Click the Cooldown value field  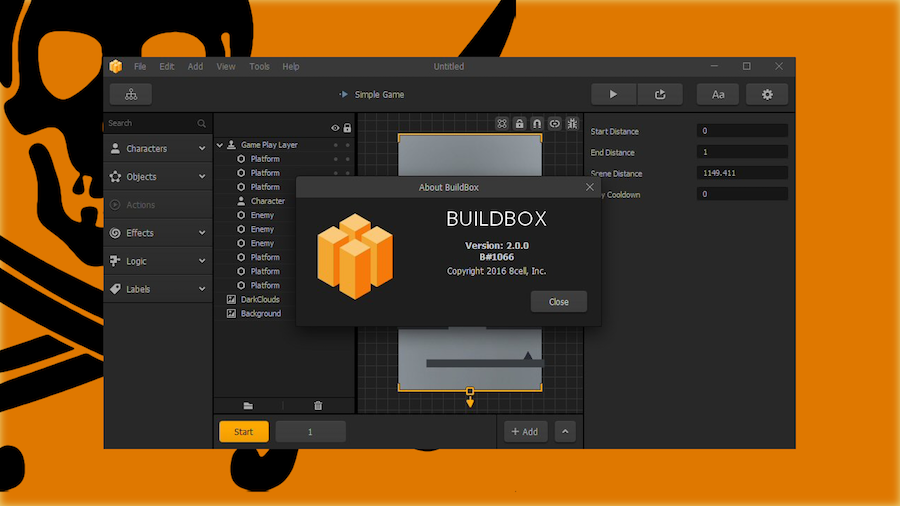742,194
